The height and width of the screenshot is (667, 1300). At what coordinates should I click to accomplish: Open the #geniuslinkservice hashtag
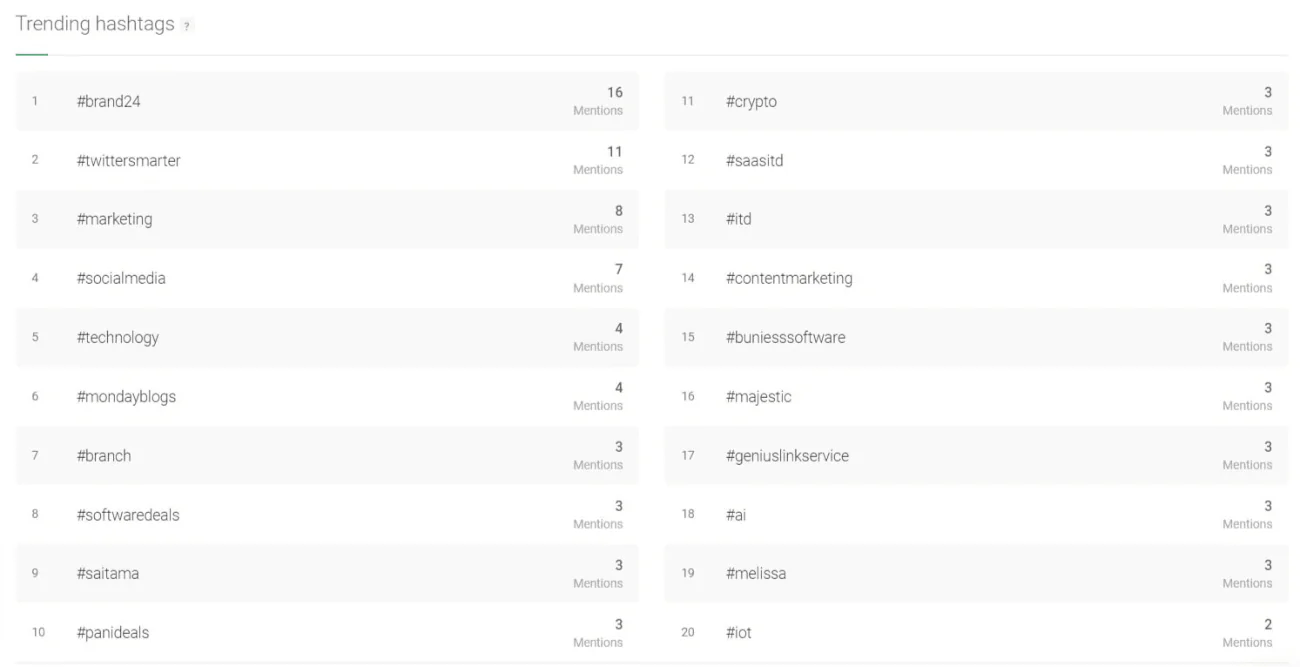(x=786, y=455)
